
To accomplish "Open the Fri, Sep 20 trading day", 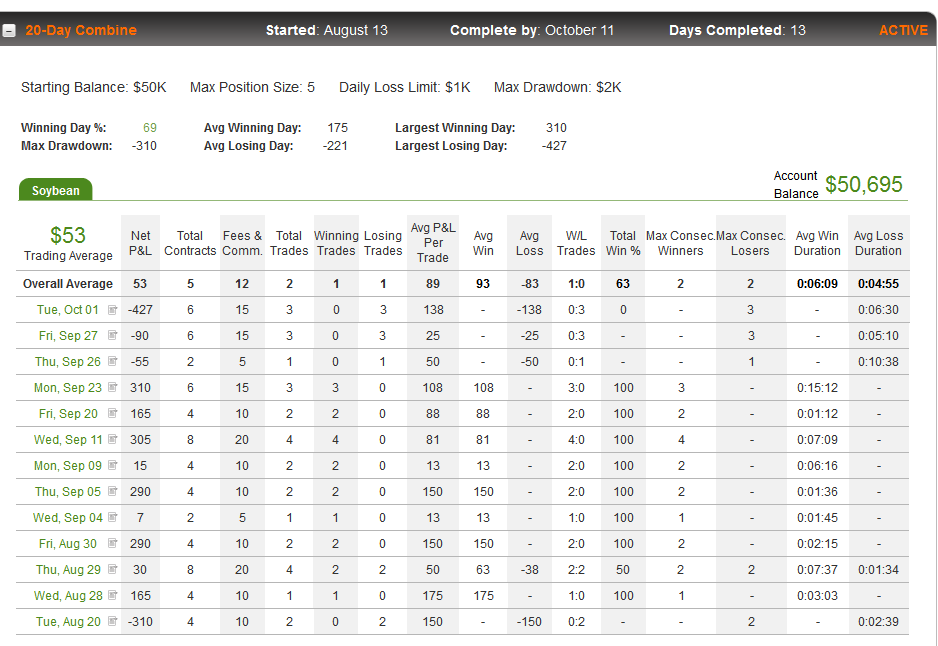I will pos(68,413).
